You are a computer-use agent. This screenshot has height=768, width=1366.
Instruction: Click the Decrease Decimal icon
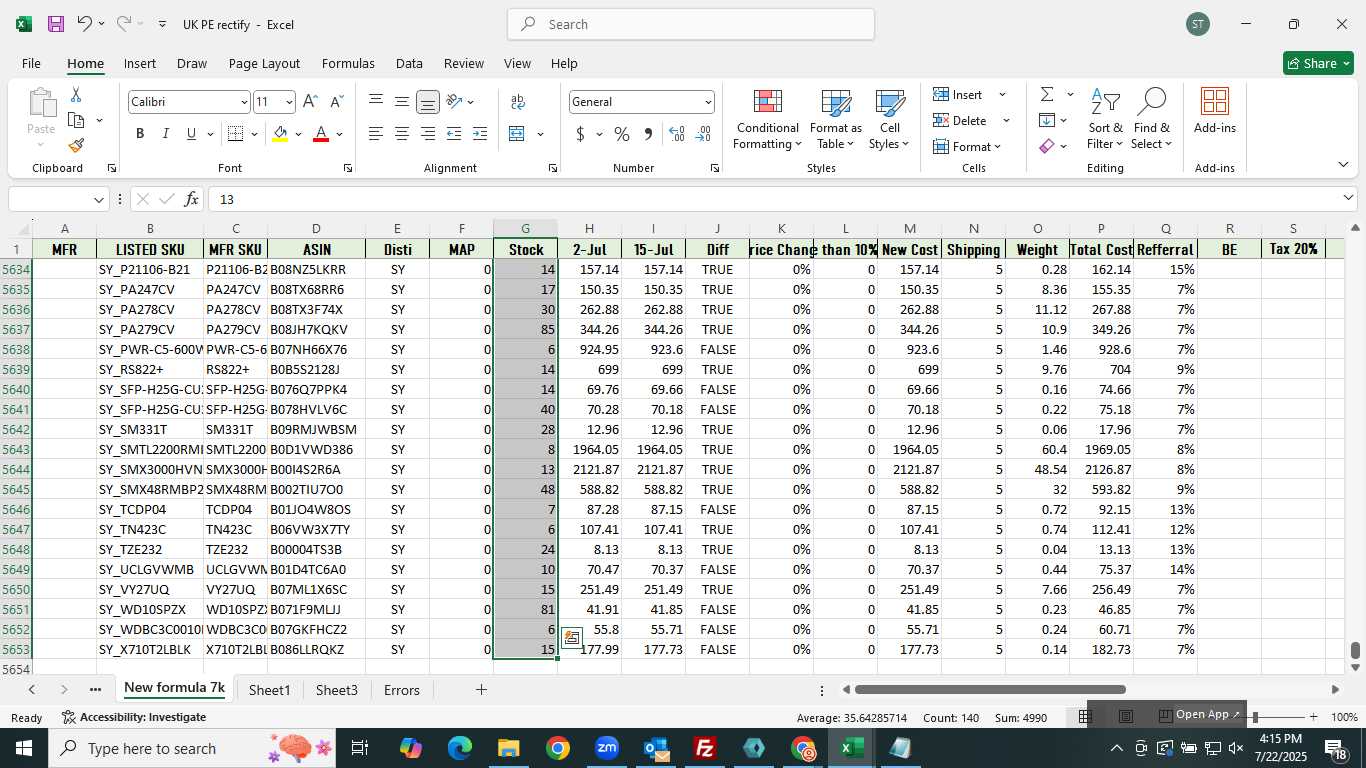[x=703, y=134]
